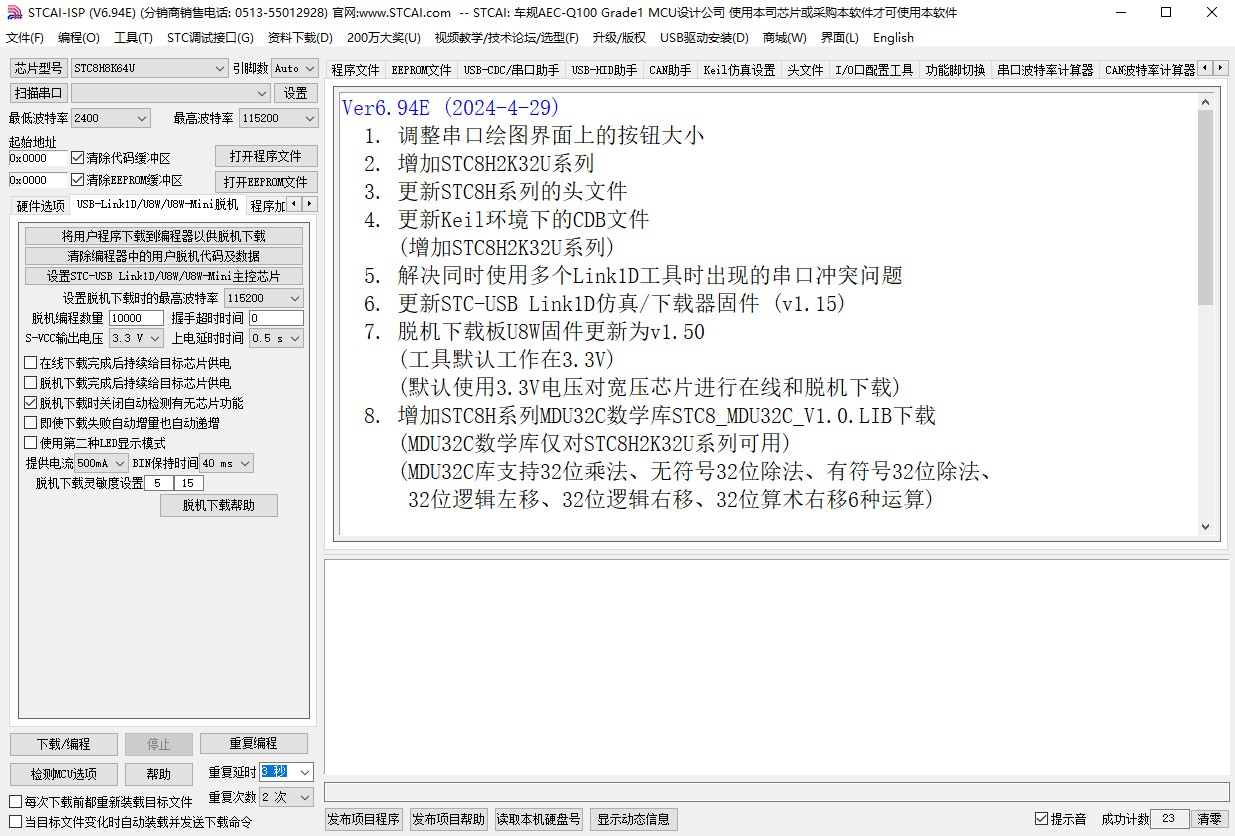1235x836 pixels.
Task: Expand the 引脚数 Auto dropdown
Action: [309, 68]
